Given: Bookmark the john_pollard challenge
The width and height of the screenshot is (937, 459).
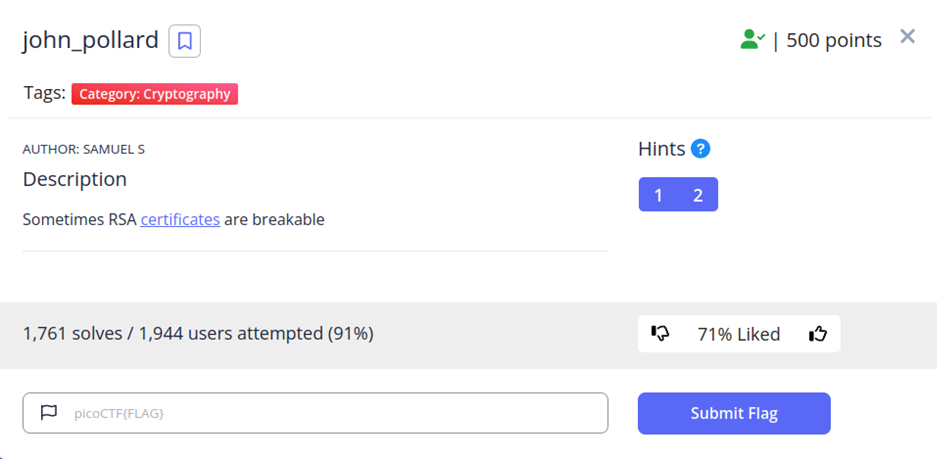Looking at the screenshot, I should point(185,41).
